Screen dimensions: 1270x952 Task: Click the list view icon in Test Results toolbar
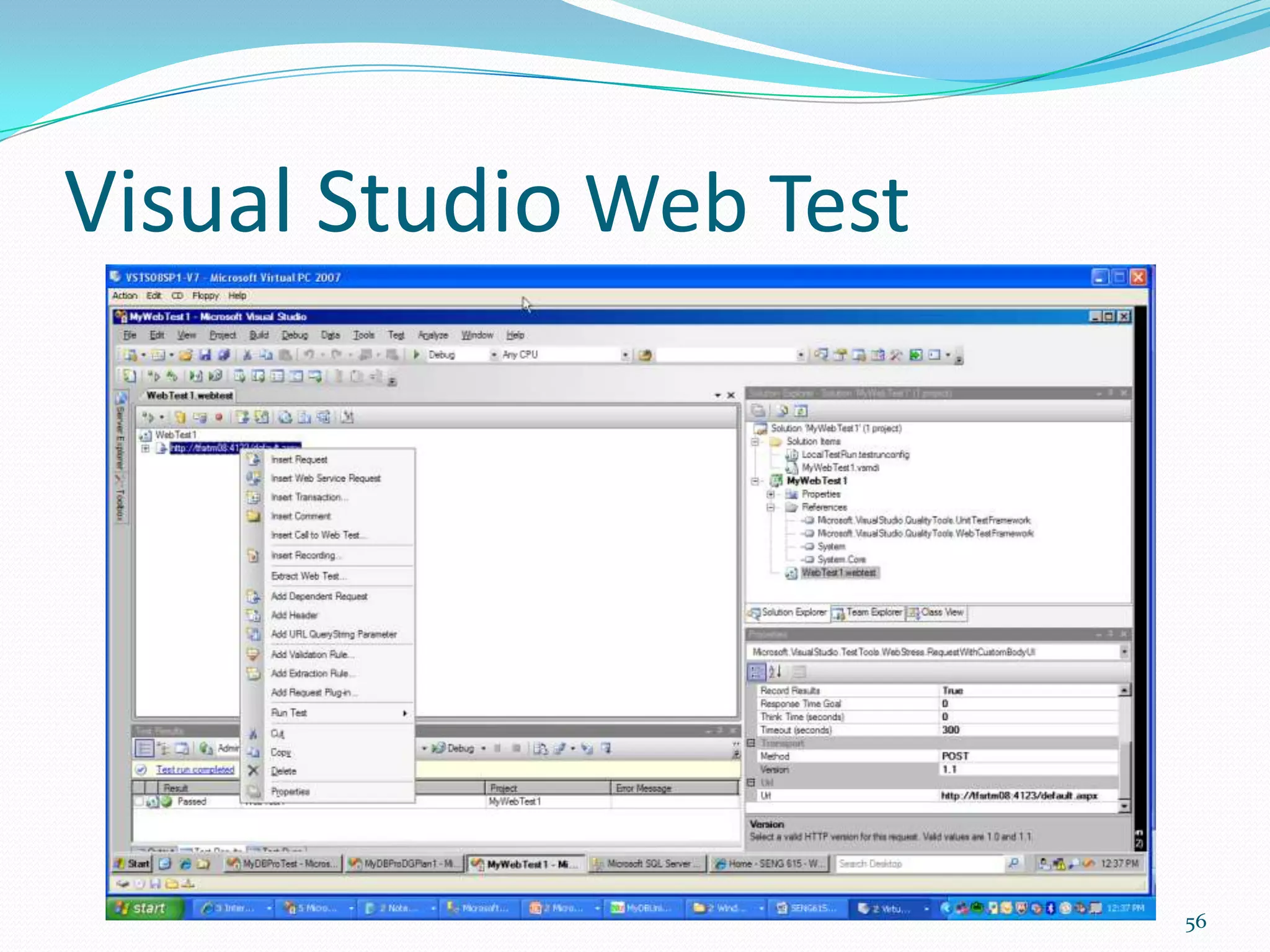pos(144,749)
